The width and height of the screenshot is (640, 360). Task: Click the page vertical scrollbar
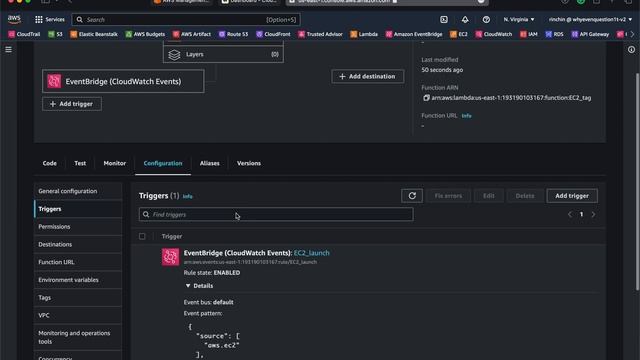click(x=638, y=182)
